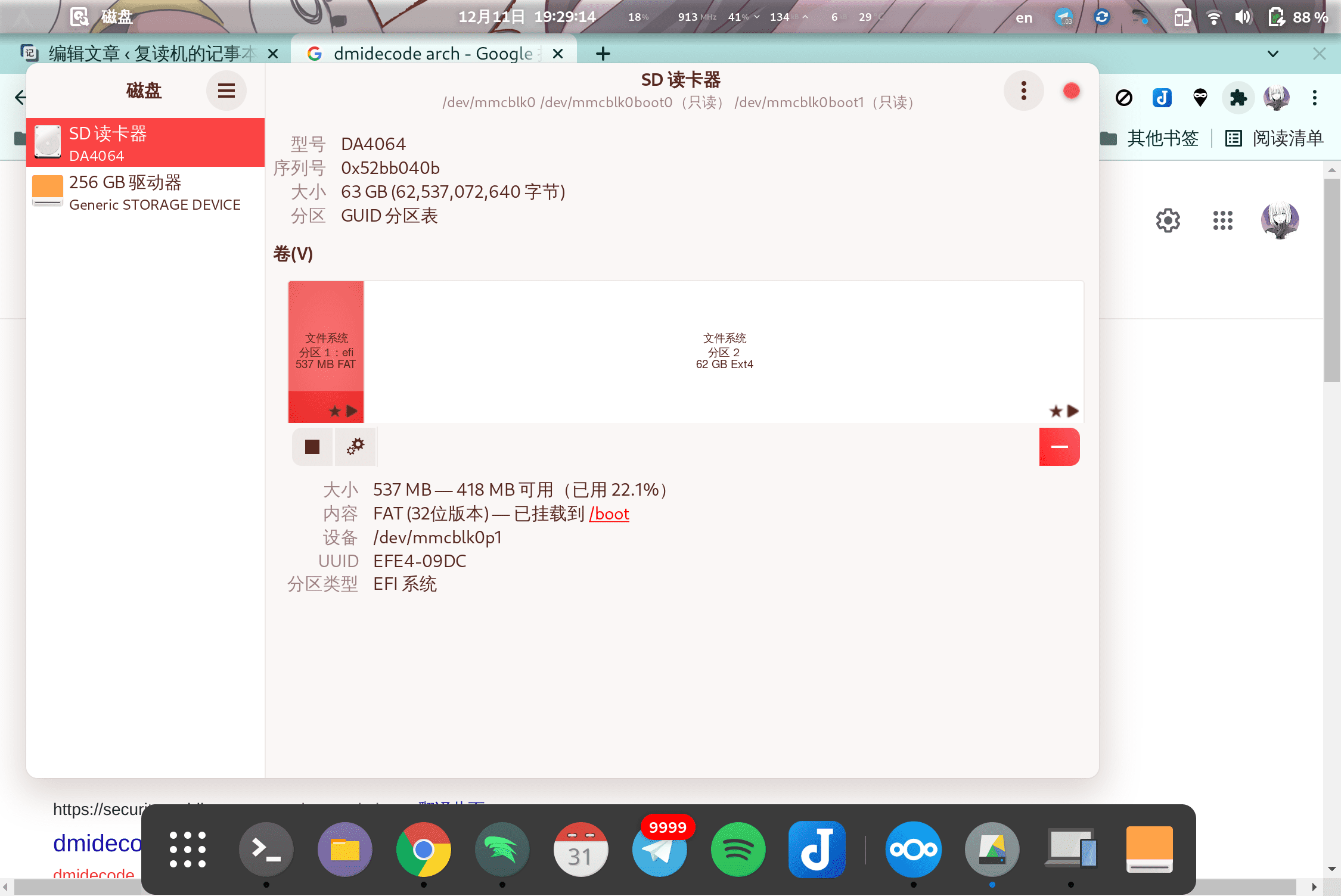Open the Disks hamburger menu
The image size is (1341, 896).
pyautogui.click(x=226, y=91)
